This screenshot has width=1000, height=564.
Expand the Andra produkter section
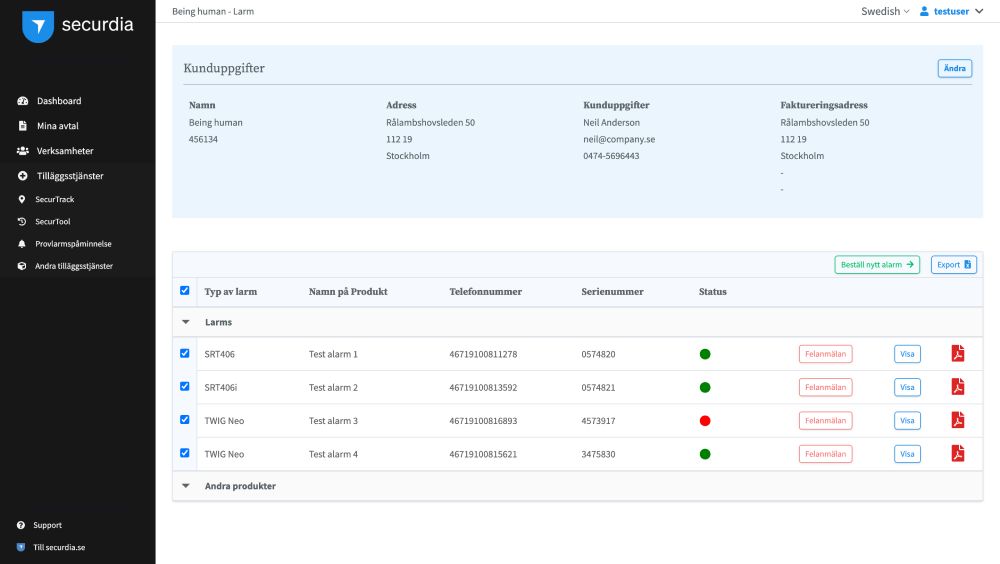click(x=185, y=486)
